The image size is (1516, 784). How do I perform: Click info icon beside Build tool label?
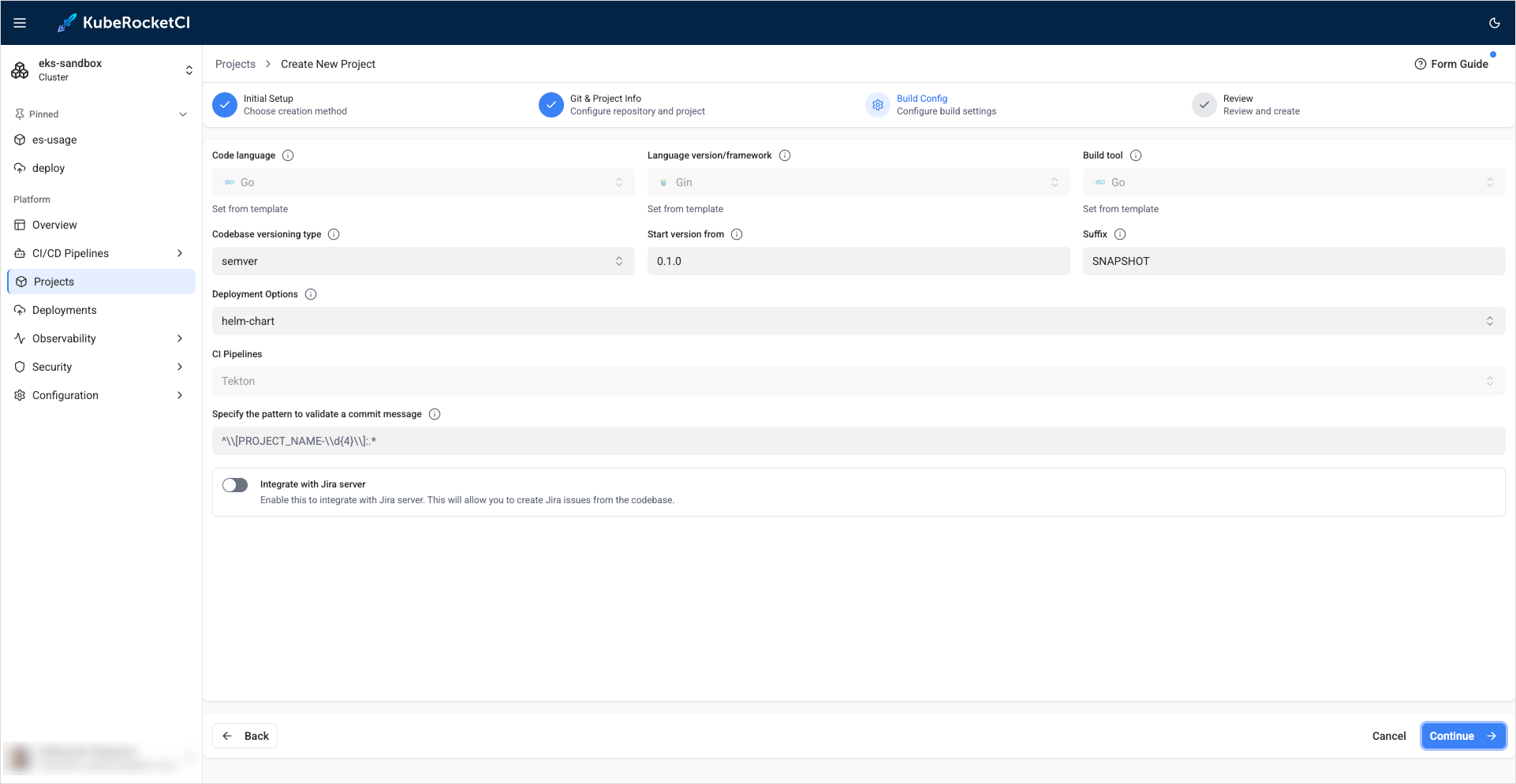coord(1136,155)
